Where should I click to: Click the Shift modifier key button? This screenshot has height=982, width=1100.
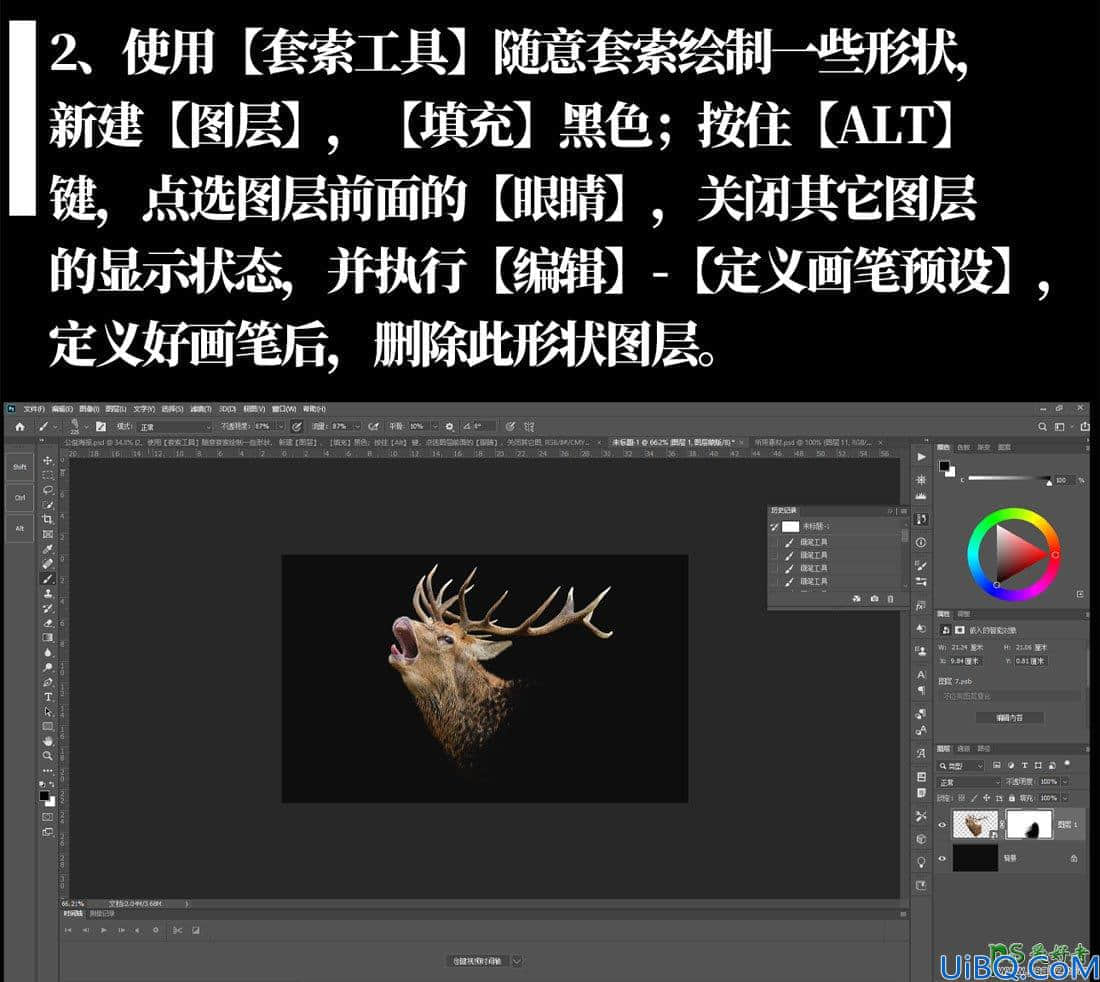point(20,467)
